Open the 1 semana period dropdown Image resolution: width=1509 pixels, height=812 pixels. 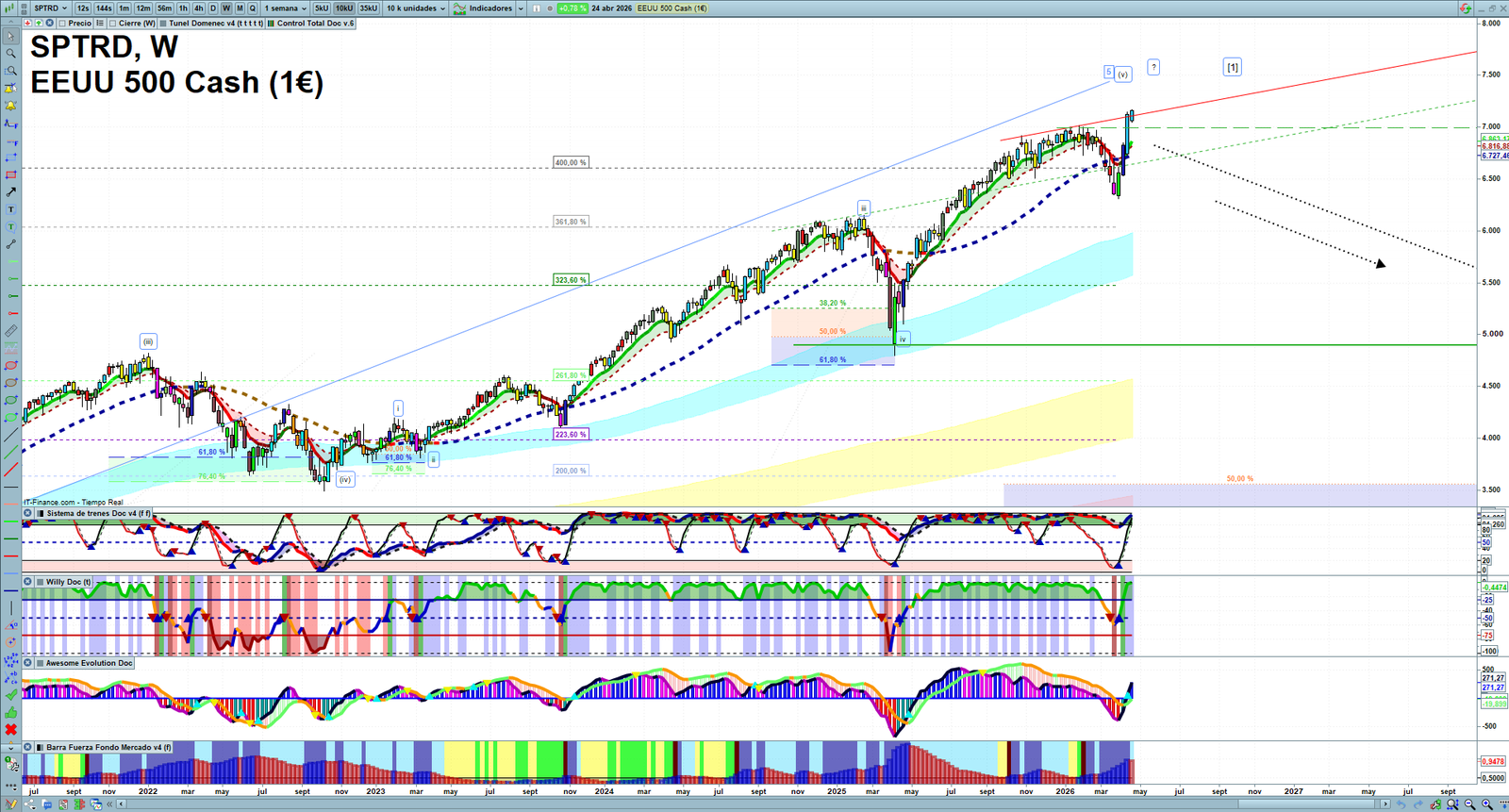[x=285, y=8]
